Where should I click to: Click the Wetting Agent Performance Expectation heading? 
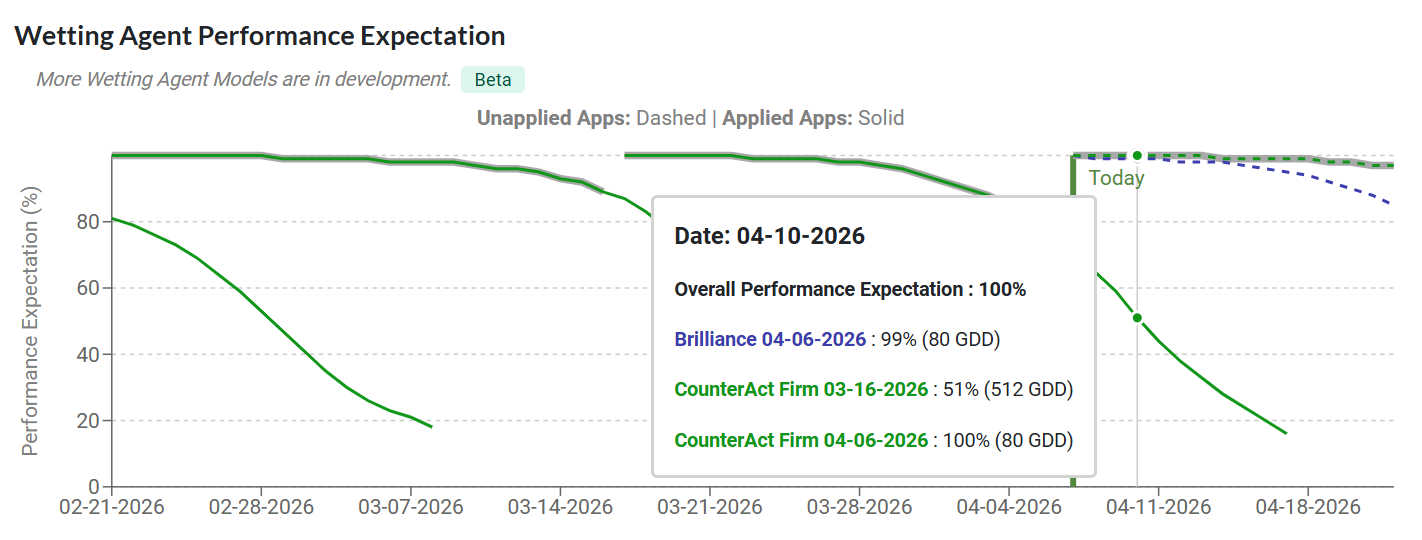[260, 36]
